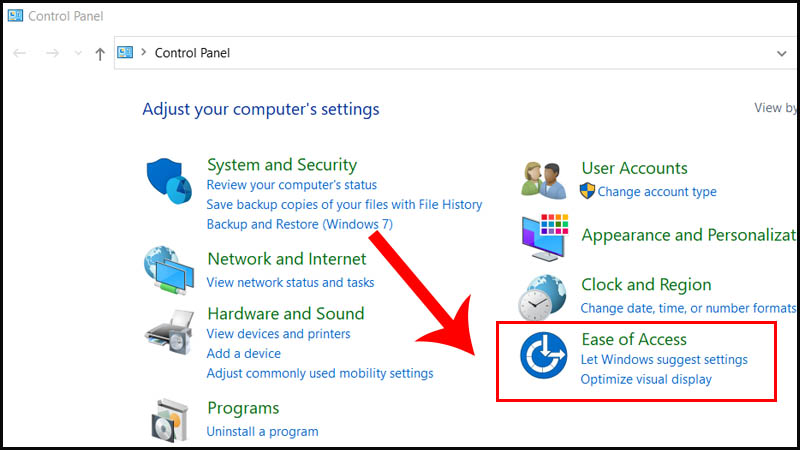Click the User Accounts people icon
Image resolution: width=800 pixels, height=450 pixels.
pos(545,178)
